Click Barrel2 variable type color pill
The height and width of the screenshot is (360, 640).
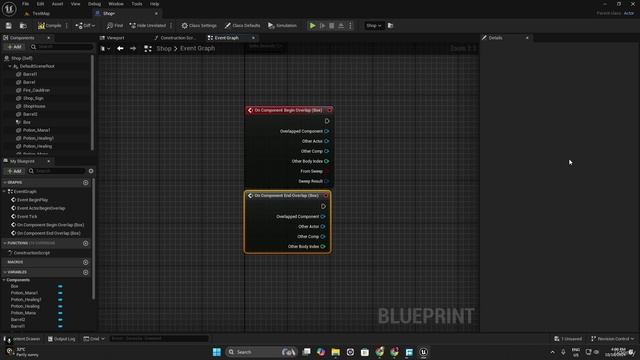(60, 320)
